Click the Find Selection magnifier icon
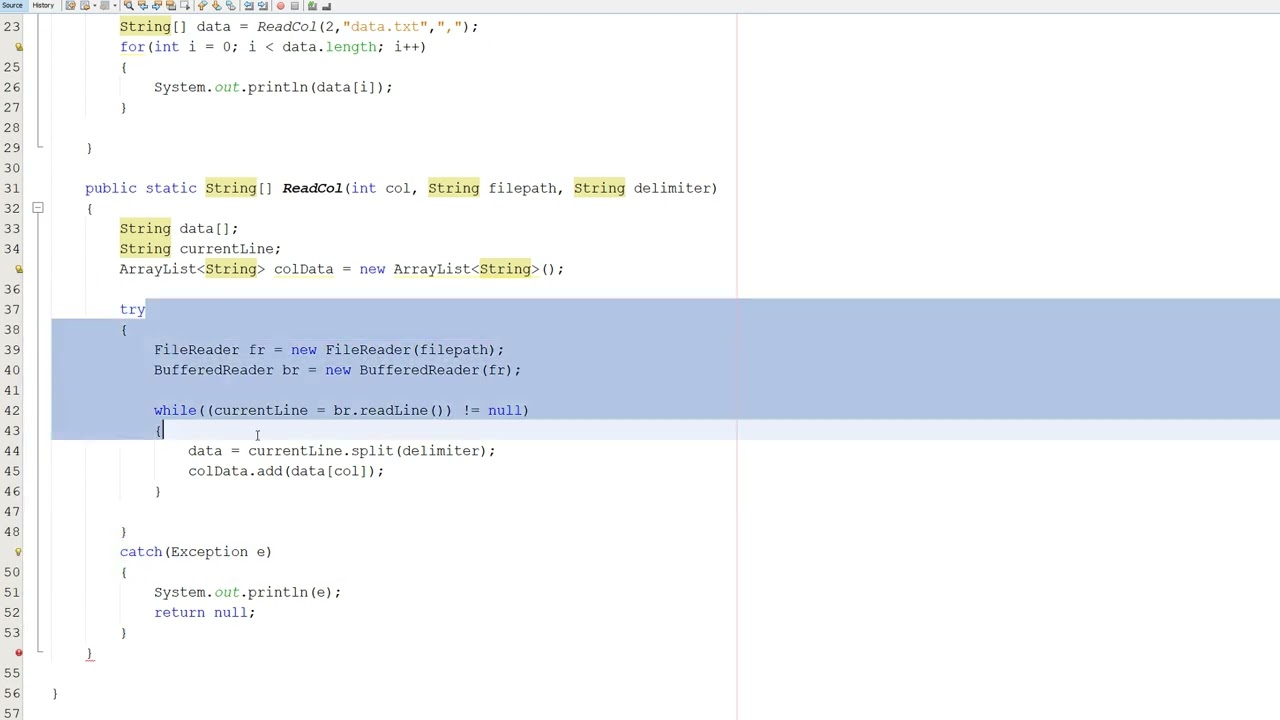The height and width of the screenshot is (720, 1280). coord(129,5)
